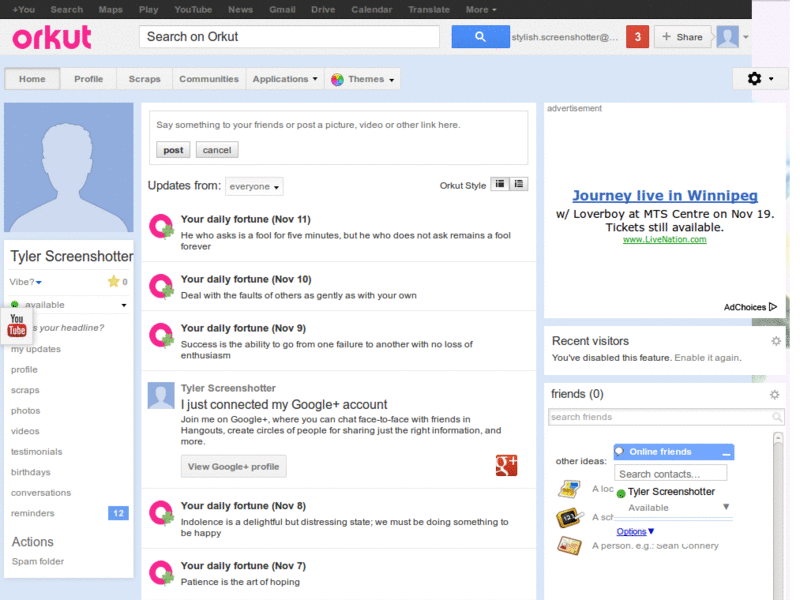
Task: Click the cancel button
Action: (x=217, y=150)
